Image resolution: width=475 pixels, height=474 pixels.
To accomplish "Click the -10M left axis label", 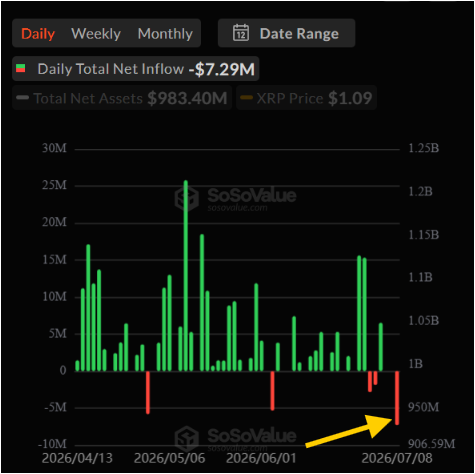I will click(x=52, y=444).
